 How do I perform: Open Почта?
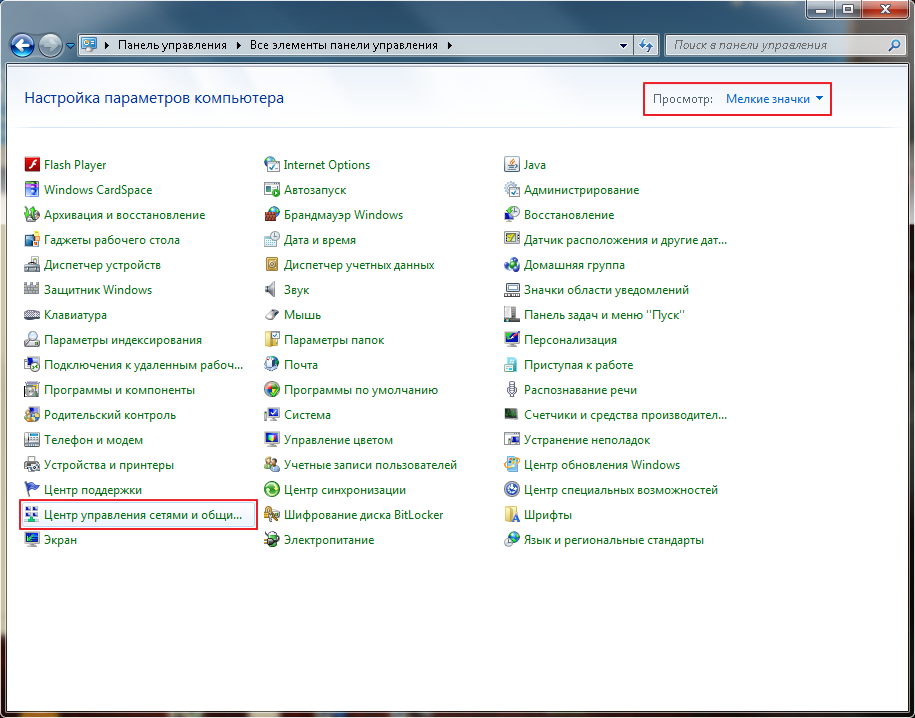click(291, 365)
